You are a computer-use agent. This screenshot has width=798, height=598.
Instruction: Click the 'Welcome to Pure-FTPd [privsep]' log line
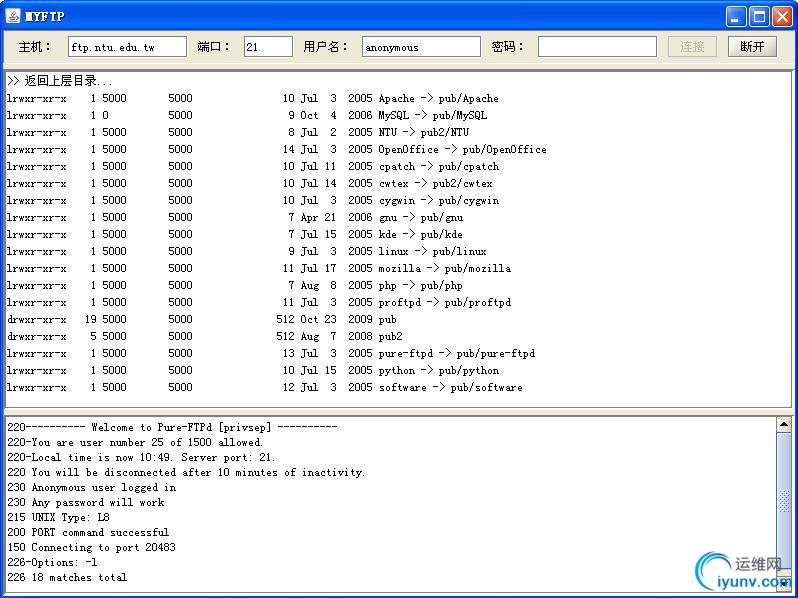[172, 428]
